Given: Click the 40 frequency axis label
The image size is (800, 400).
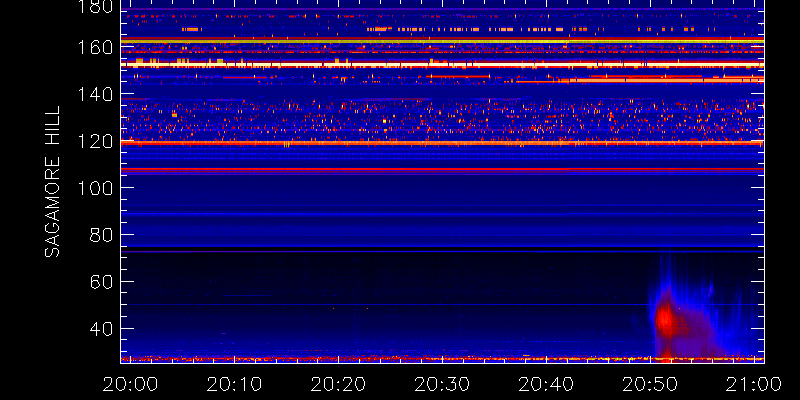Looking at the screenshot, I should tap(102, 329).
